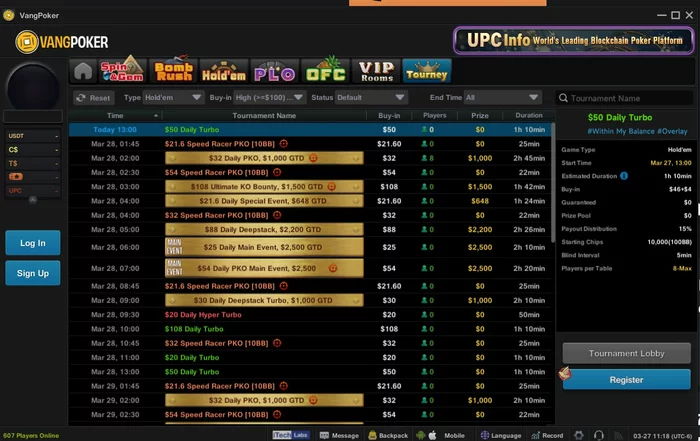Collapse the balance panel arrow
Image resolution: width=700 pixels, height=441 pixels.
[x=33, y=200]
